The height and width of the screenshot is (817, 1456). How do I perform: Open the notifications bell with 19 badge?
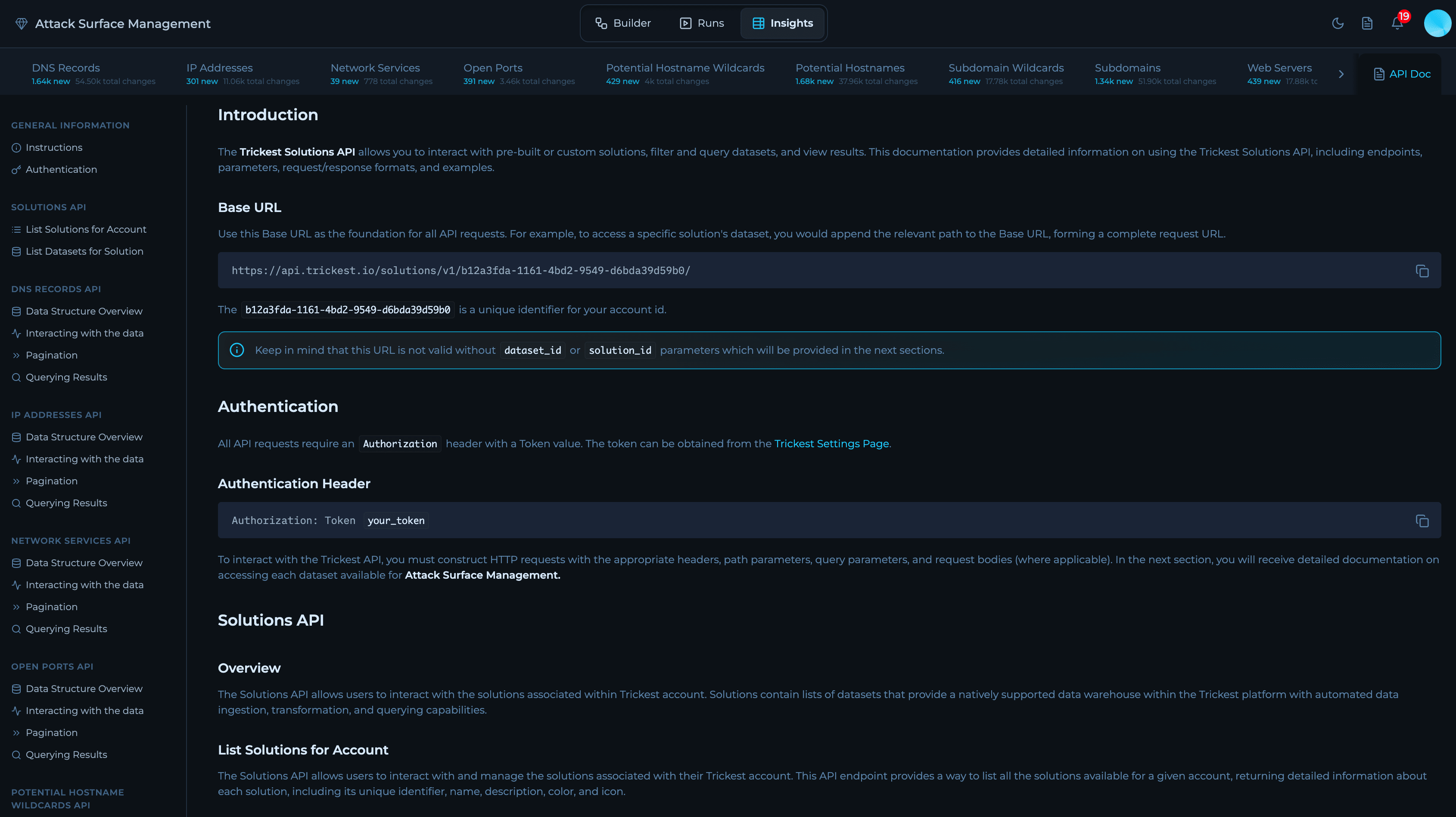1397,23
